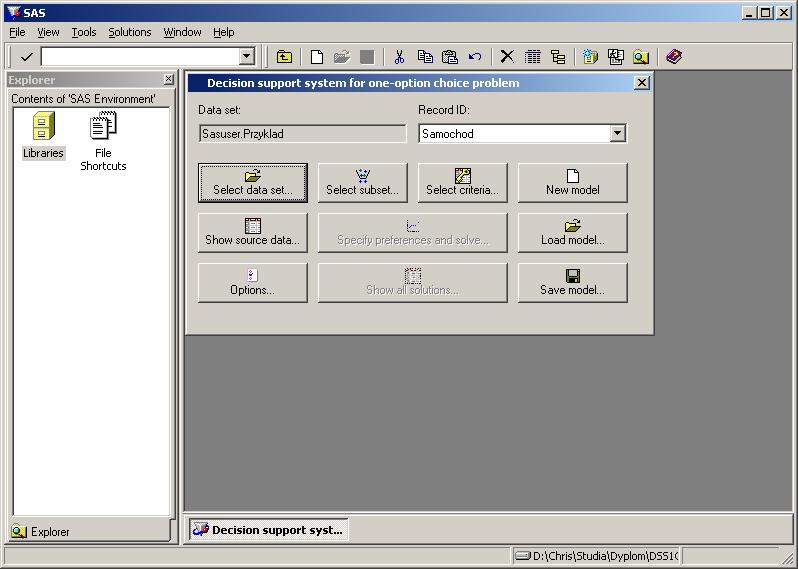
Task: Click the greyed Save toolbar icon
Action: 367,56
